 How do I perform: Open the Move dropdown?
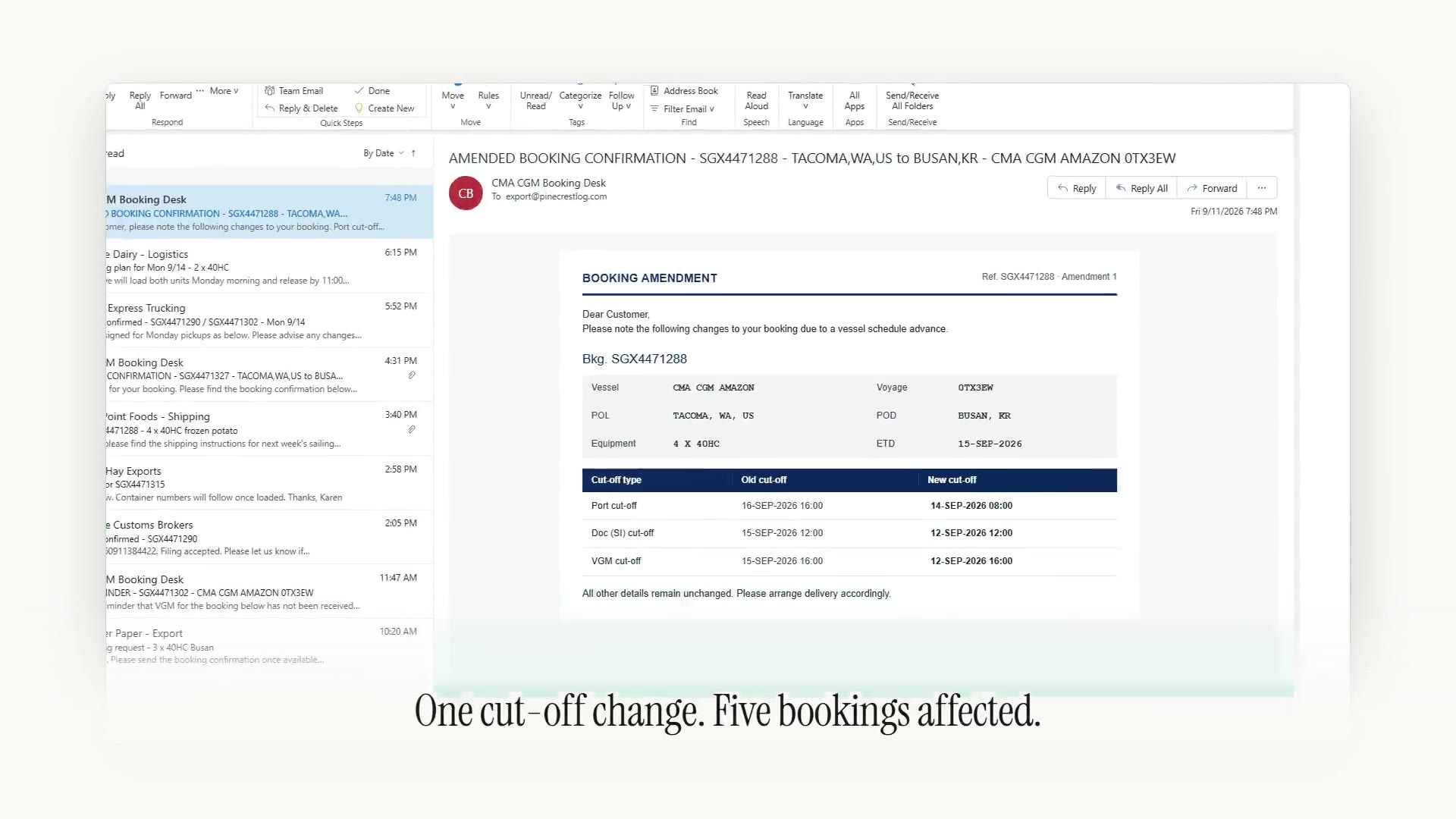453,100
